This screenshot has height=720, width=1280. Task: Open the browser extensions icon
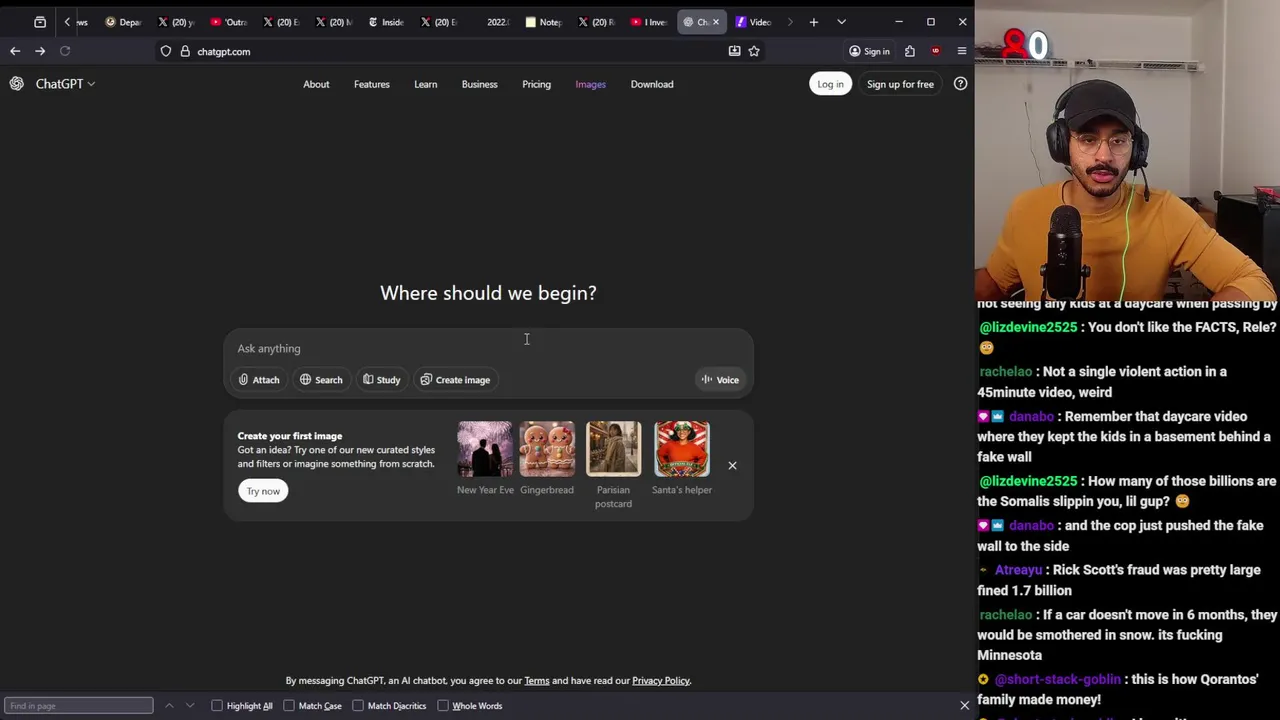click(x=910, y=51)
